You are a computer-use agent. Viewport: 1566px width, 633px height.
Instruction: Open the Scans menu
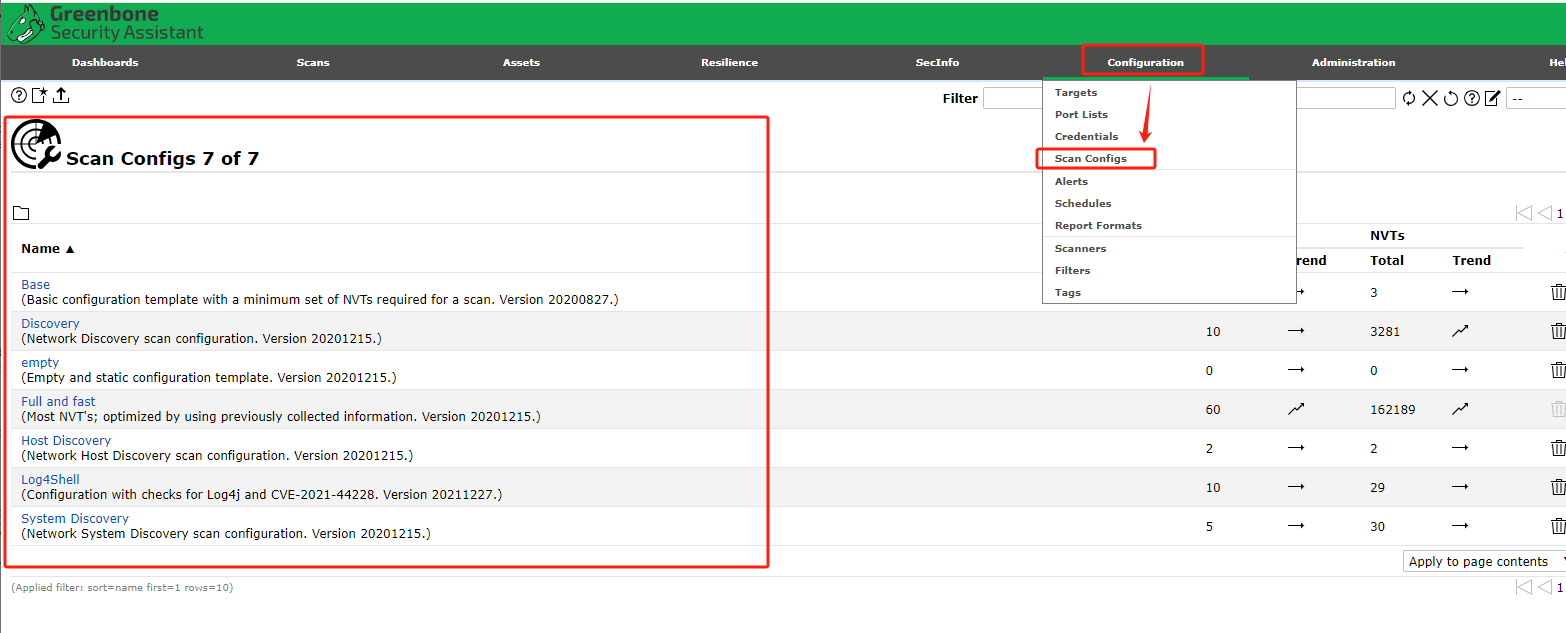point(313,62)
